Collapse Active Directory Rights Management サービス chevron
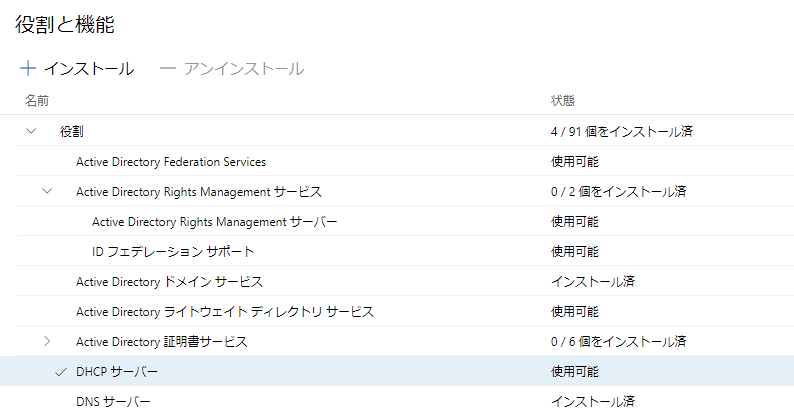794x411 pixels. pyautogui.click(x=48, y=191)
